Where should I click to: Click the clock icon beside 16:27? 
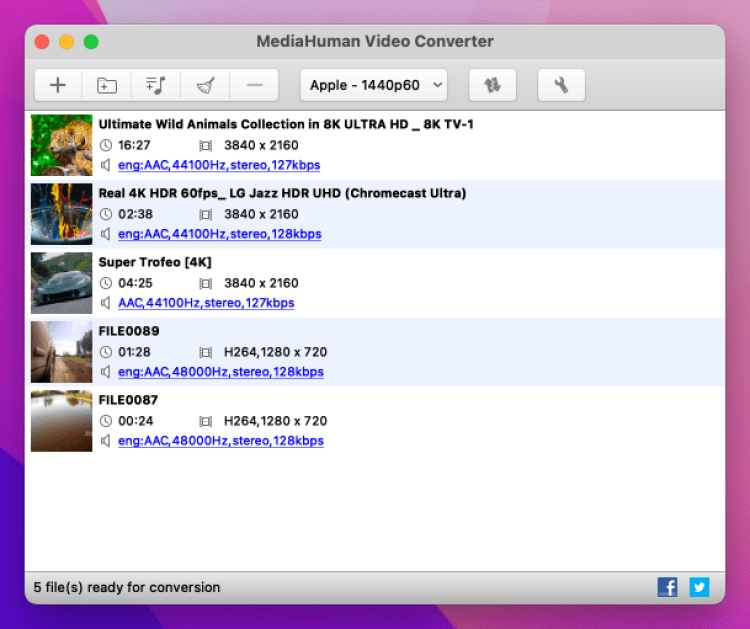tap(106, 145)
